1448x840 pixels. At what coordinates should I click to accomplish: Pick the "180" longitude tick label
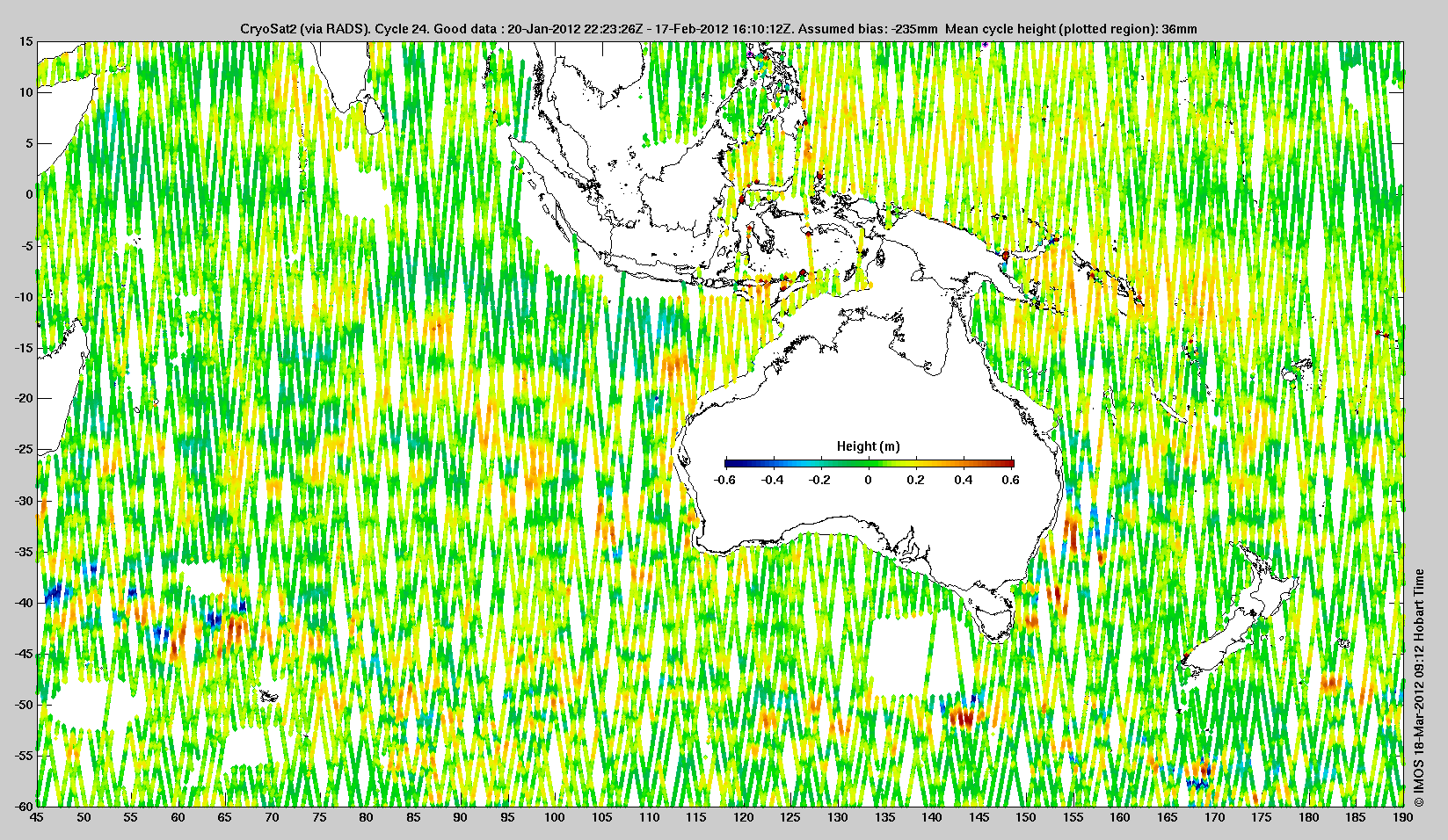tap(1308, 817)
